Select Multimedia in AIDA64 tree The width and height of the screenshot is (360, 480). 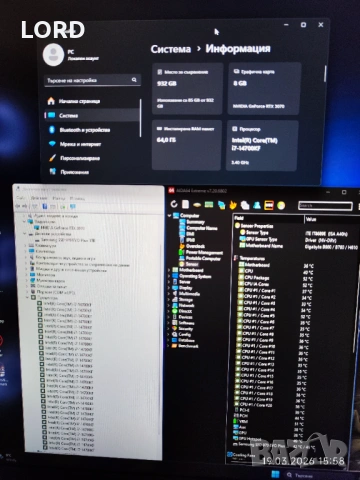point(186,294)
